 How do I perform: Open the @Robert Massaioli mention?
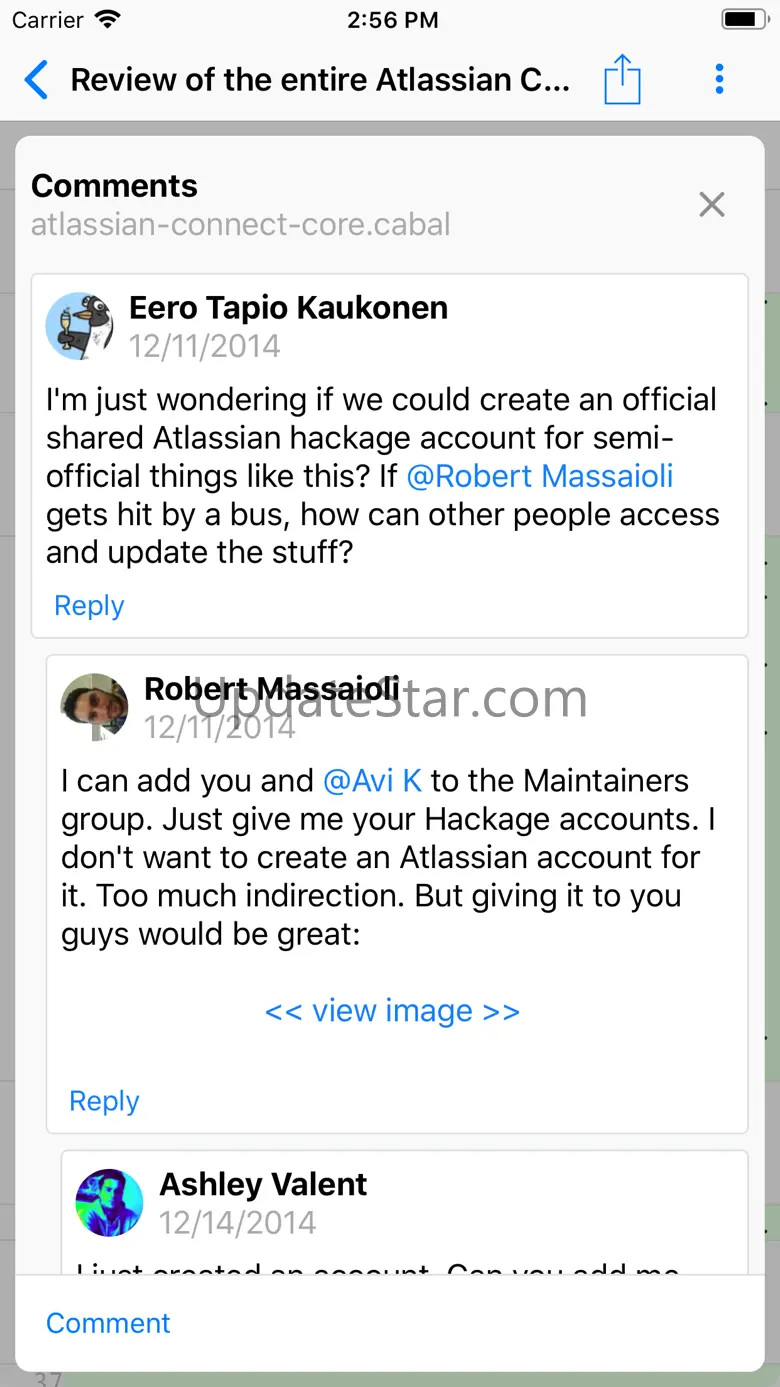pyautogui.click(x=540, y=476)
